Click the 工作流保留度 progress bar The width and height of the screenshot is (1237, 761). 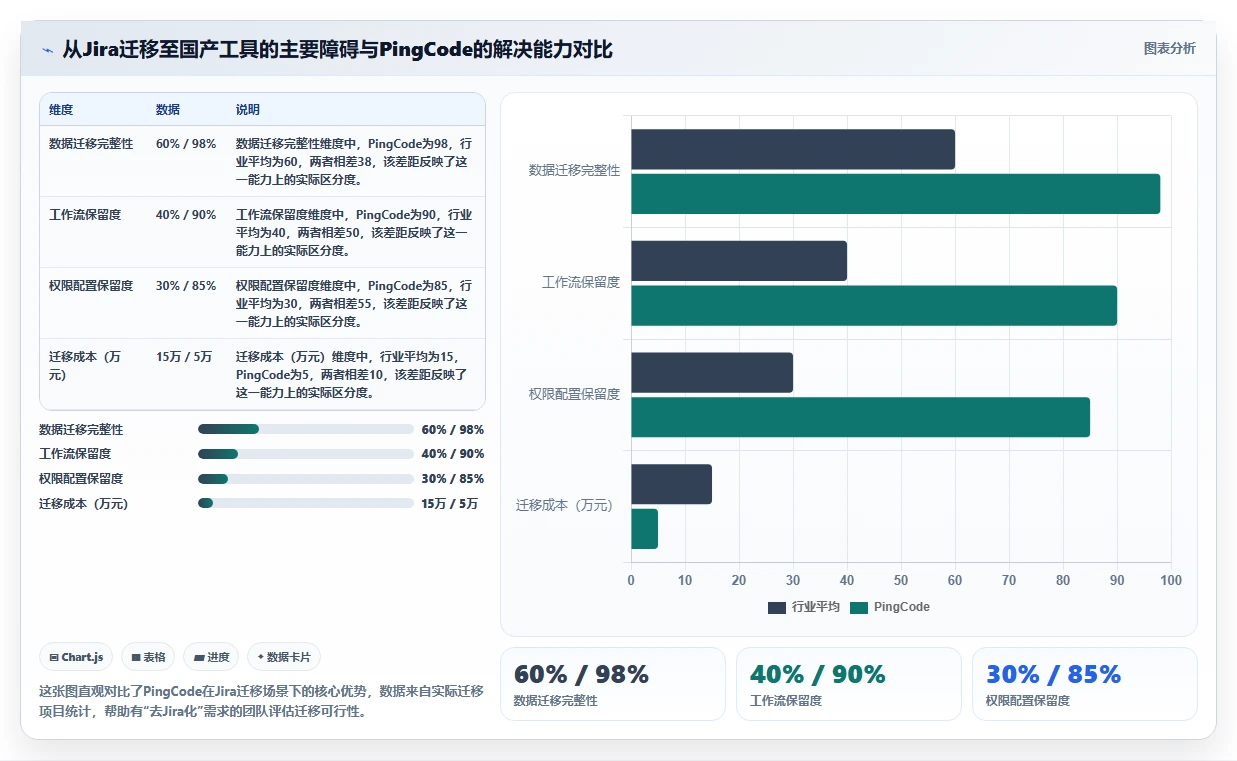[306, 454]
